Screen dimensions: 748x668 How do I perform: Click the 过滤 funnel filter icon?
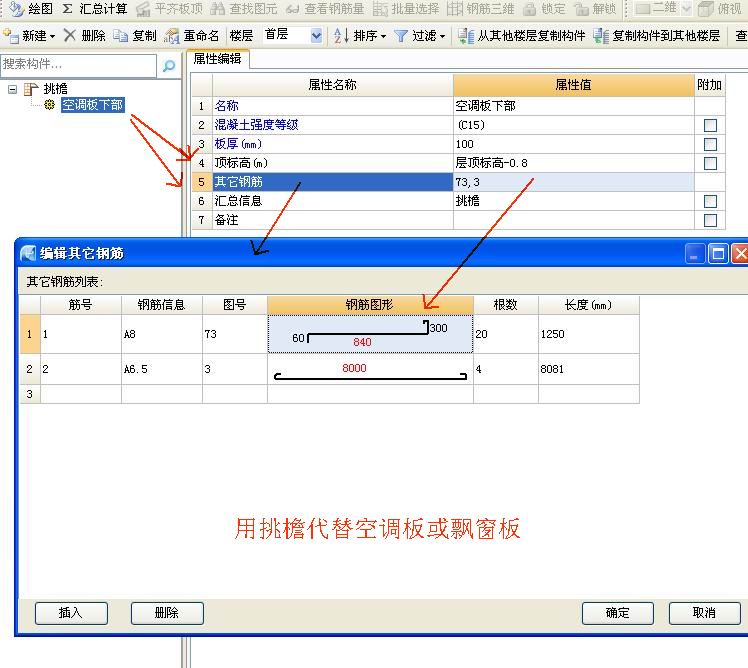click(401, 36)
